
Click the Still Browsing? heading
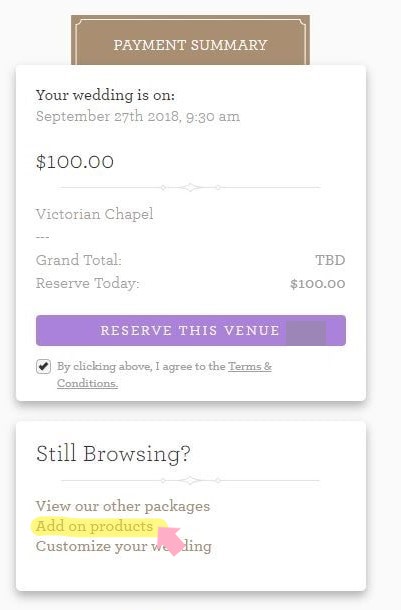point(113,454)
